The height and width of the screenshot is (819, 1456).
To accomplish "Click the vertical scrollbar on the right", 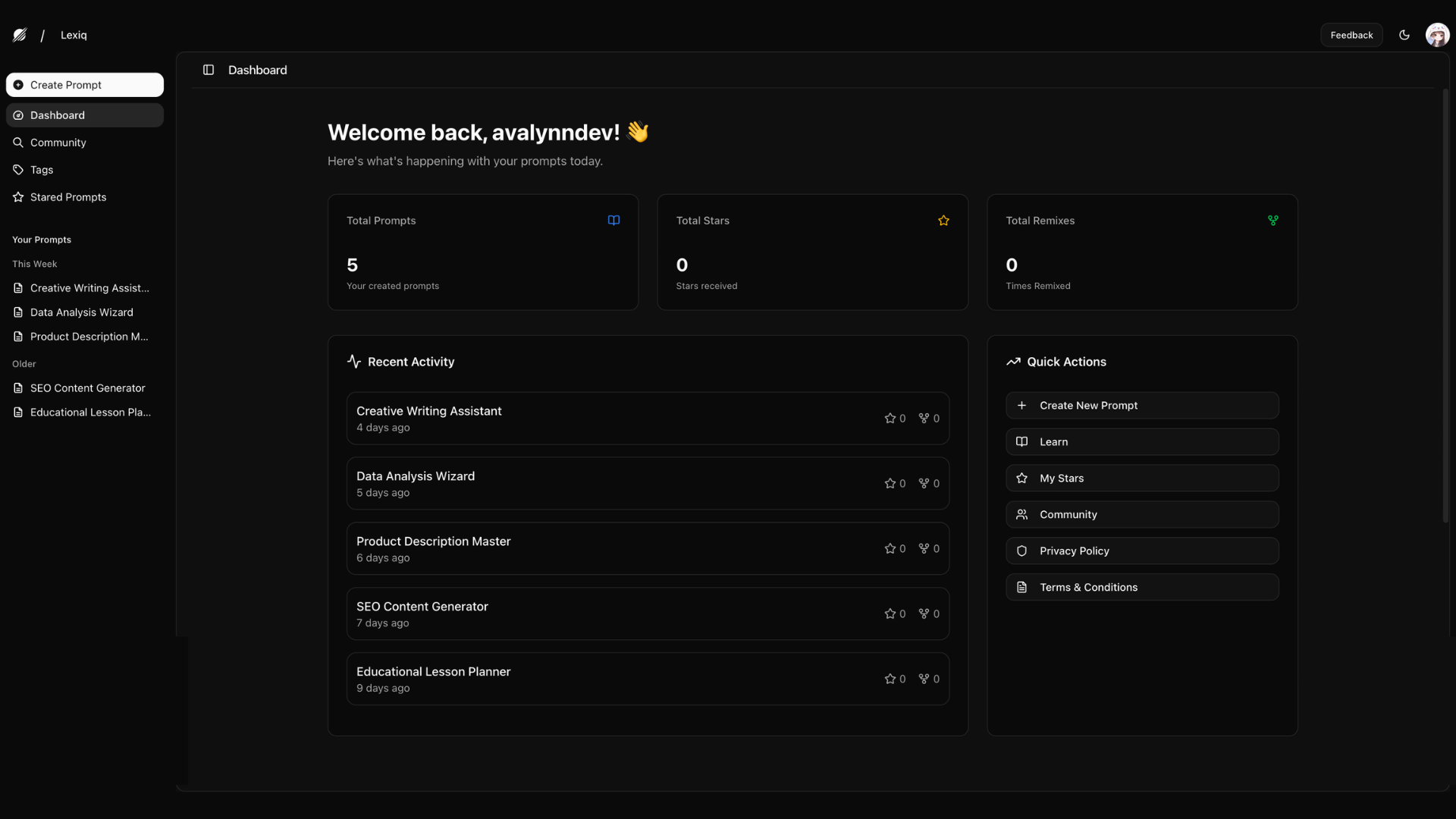I will click(1445, 303).
